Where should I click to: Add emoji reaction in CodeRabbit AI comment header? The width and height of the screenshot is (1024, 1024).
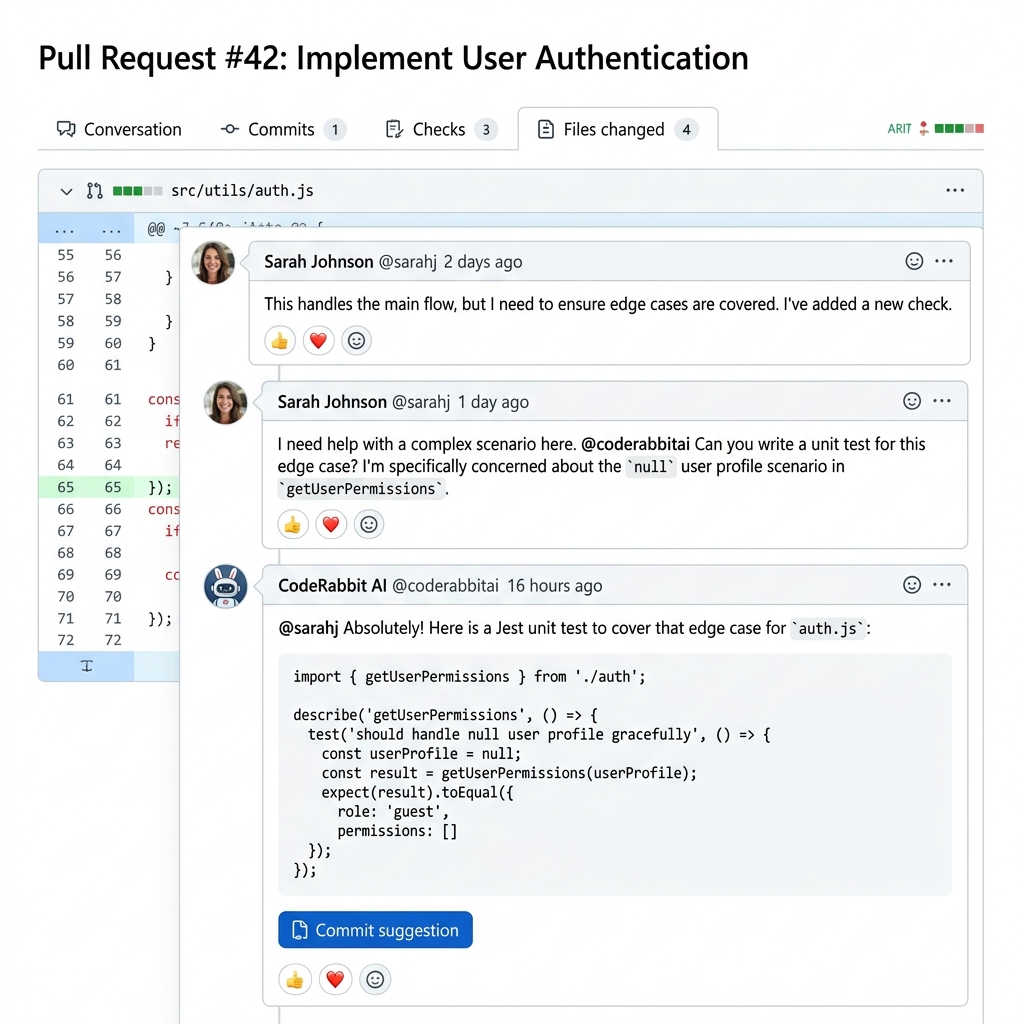tap(912, 584)
